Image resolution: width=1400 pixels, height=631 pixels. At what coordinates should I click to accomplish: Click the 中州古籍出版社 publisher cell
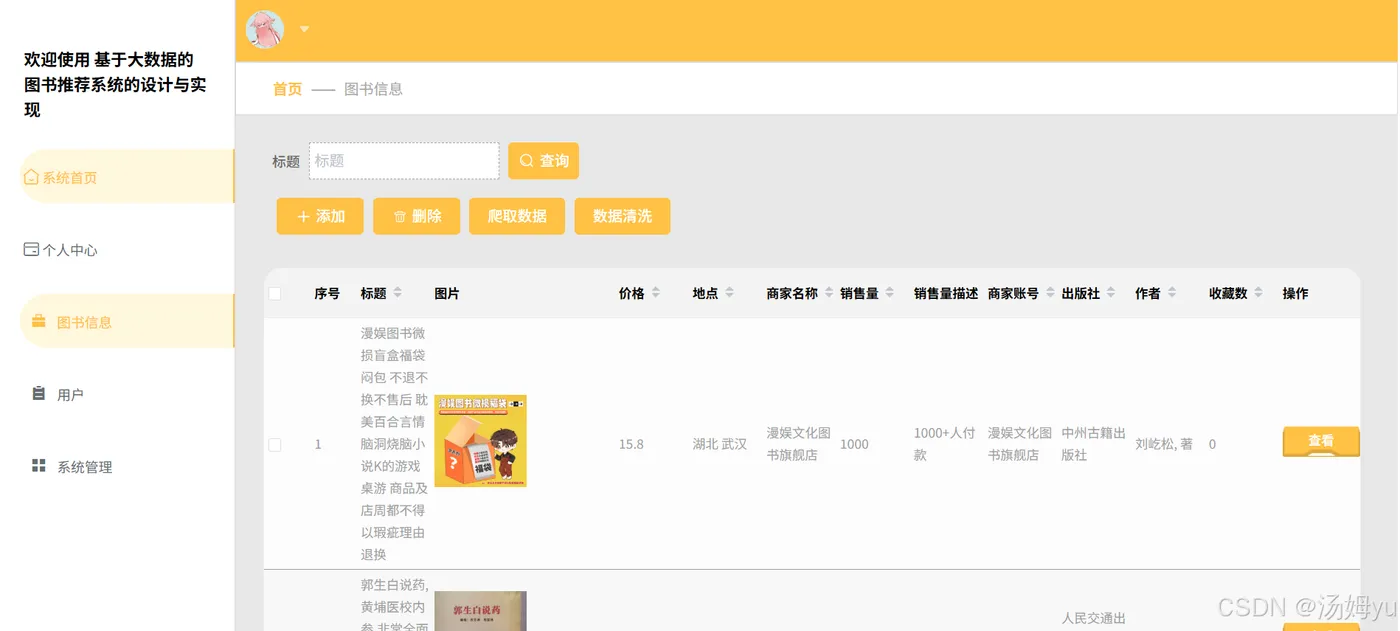click(1094, 444)
